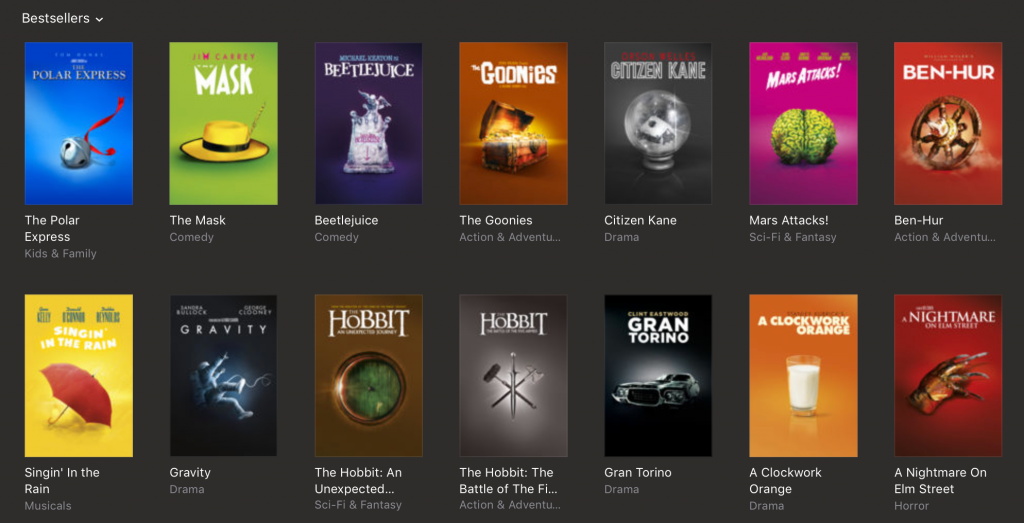1024x523 pixels.
Task: Select the Ben-Hur chariot wheel poster
Action: 948,123
